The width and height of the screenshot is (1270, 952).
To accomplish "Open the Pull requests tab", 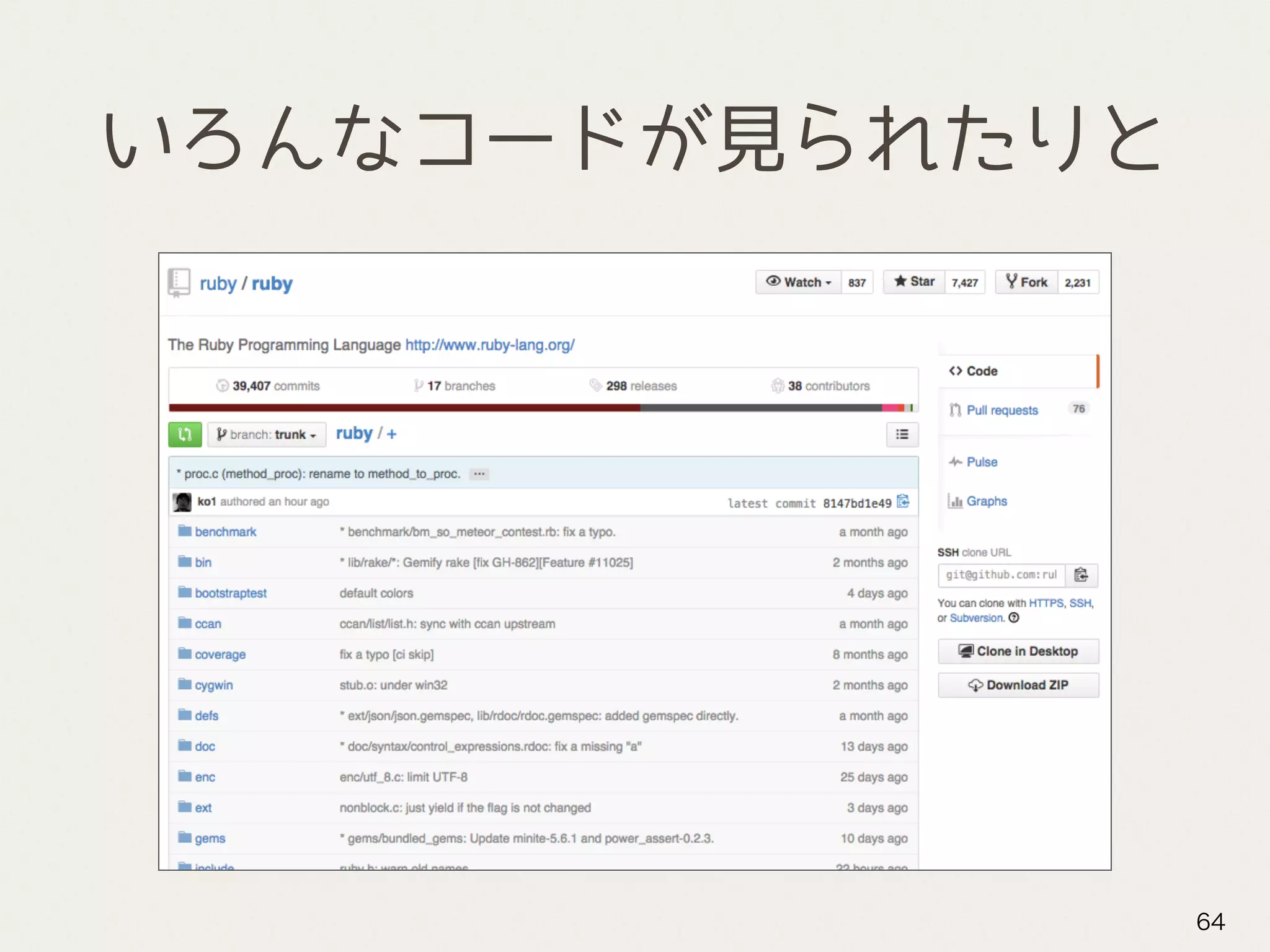I will pos(1001,410).
